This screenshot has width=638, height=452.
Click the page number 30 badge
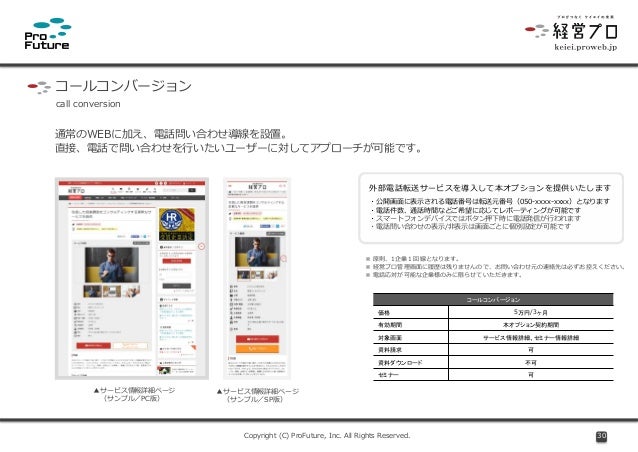click(x=601, y=436)
